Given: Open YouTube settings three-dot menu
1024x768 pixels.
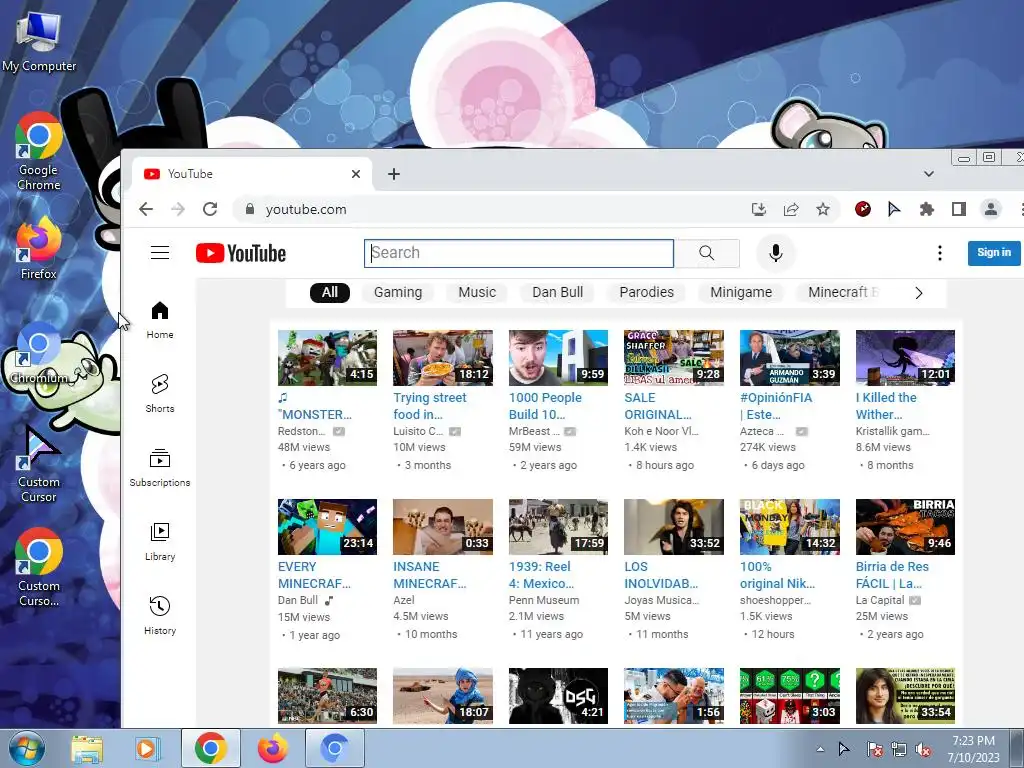Looking at the screenshot, I should point(940,253).
